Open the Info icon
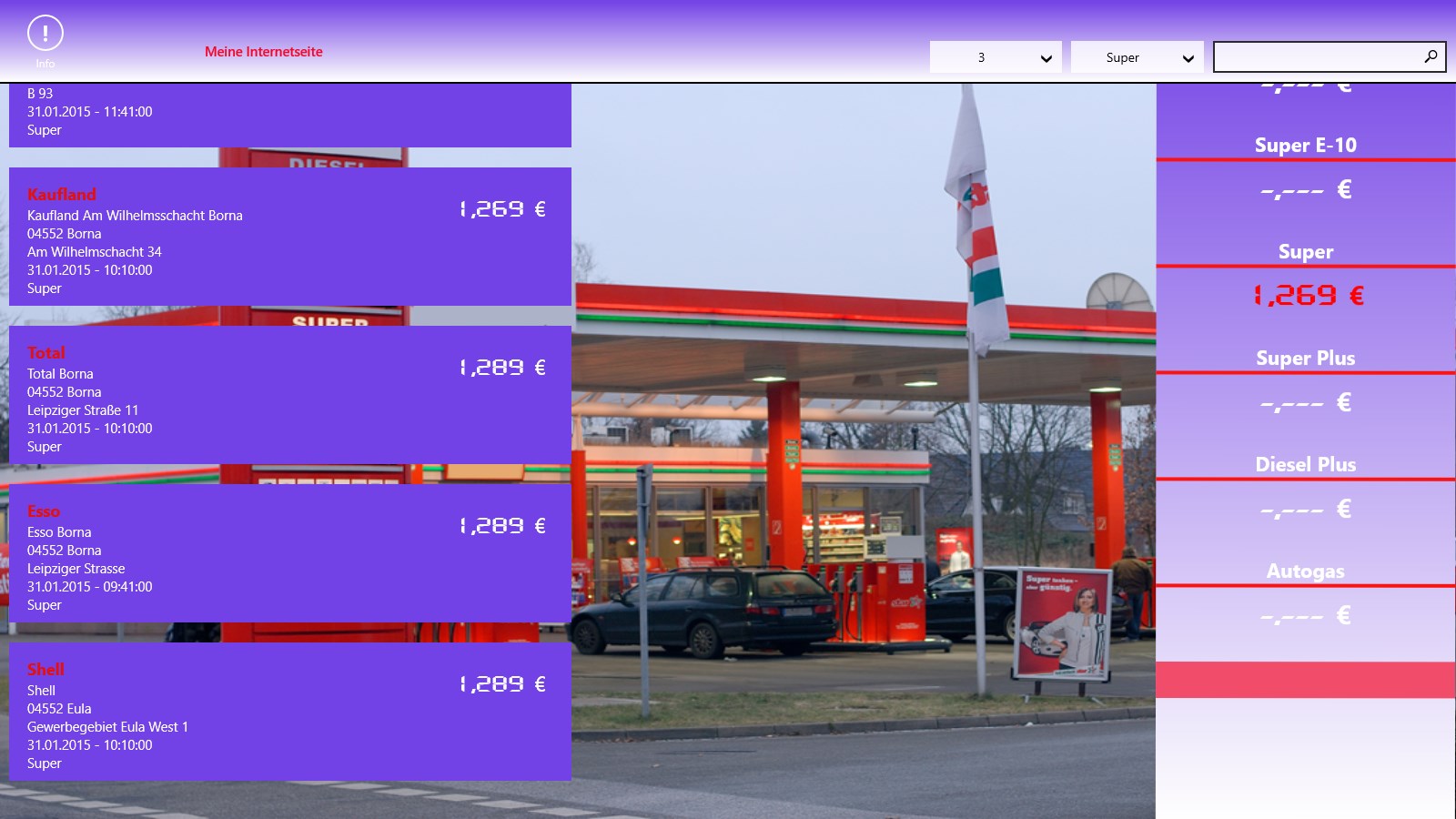Viewport: 1456px width, 819px height. tap(45, 34)
